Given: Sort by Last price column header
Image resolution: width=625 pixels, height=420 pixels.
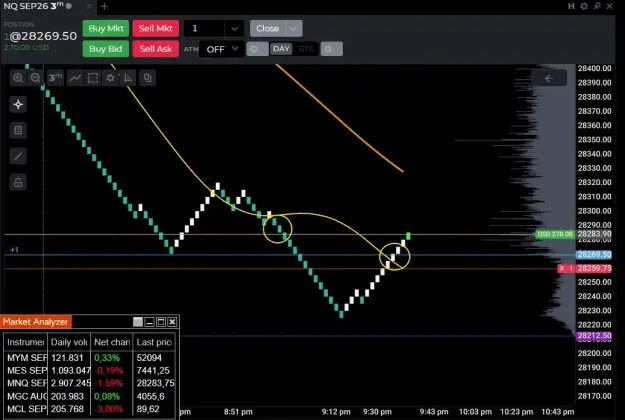Looking at the screenshot, I should pos(154,342).
